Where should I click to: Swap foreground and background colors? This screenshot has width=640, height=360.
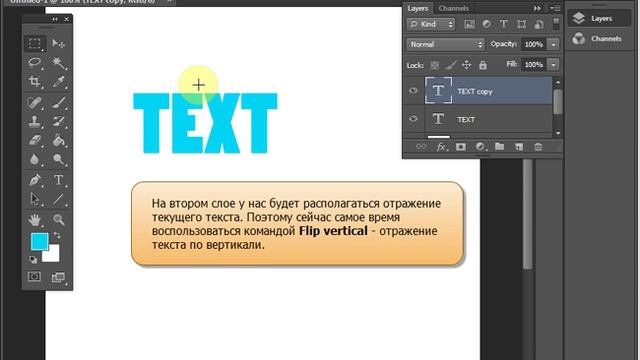pyautogui.click(x=57, y=236)
